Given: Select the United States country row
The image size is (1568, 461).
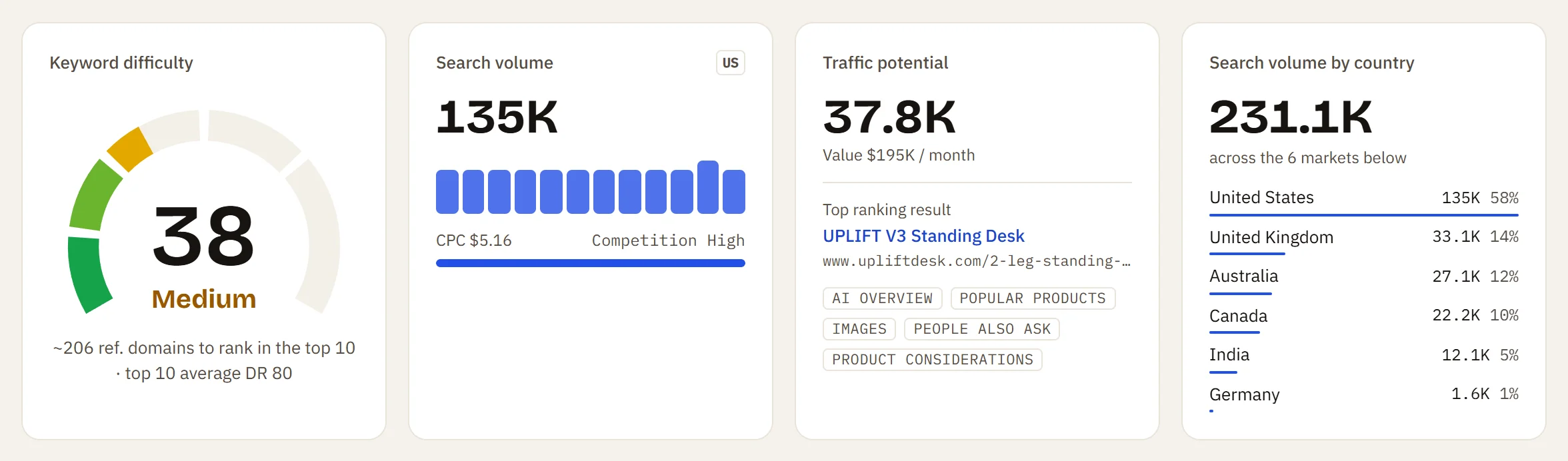Looking at the screenshot, I should [1364, 202].
